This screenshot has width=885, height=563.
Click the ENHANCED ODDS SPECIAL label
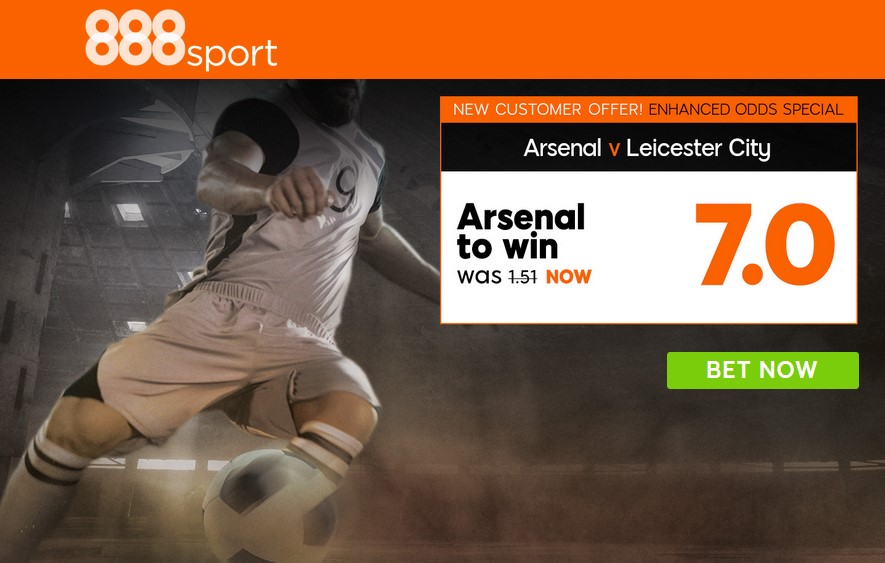click(746, 110)
